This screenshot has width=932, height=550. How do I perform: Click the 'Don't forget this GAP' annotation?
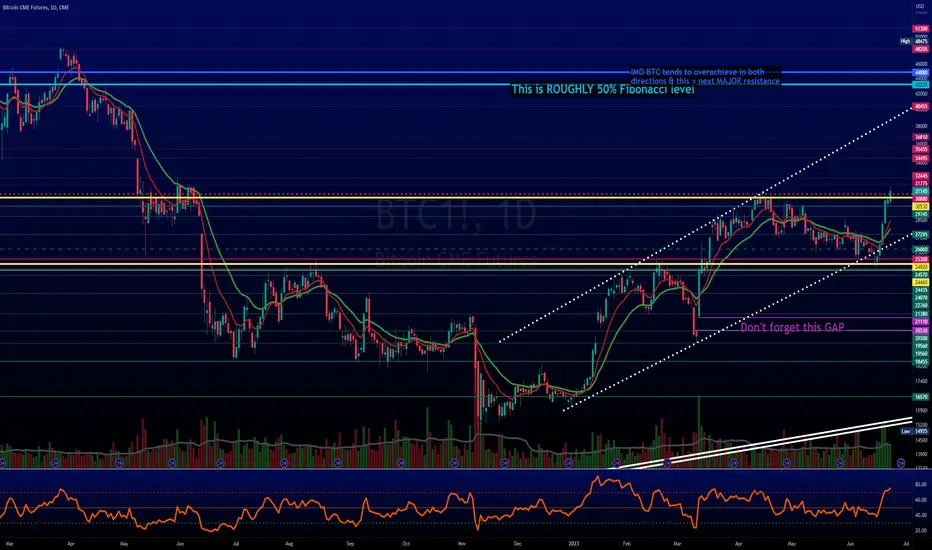tap(792, 327)
